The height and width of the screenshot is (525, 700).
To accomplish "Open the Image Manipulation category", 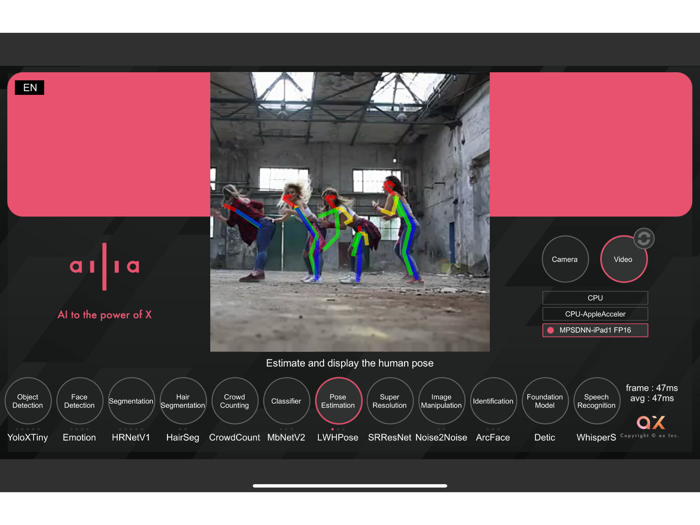I will coord(441,401).
